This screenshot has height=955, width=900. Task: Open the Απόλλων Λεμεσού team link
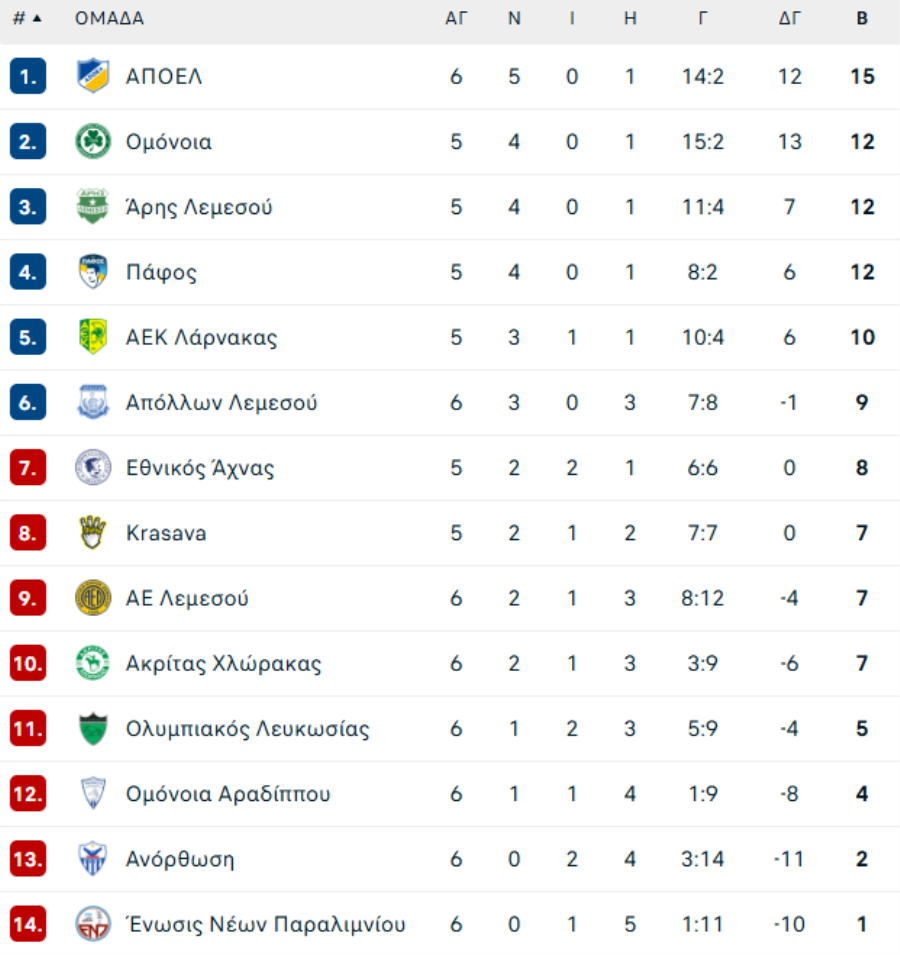coord(221,403)
